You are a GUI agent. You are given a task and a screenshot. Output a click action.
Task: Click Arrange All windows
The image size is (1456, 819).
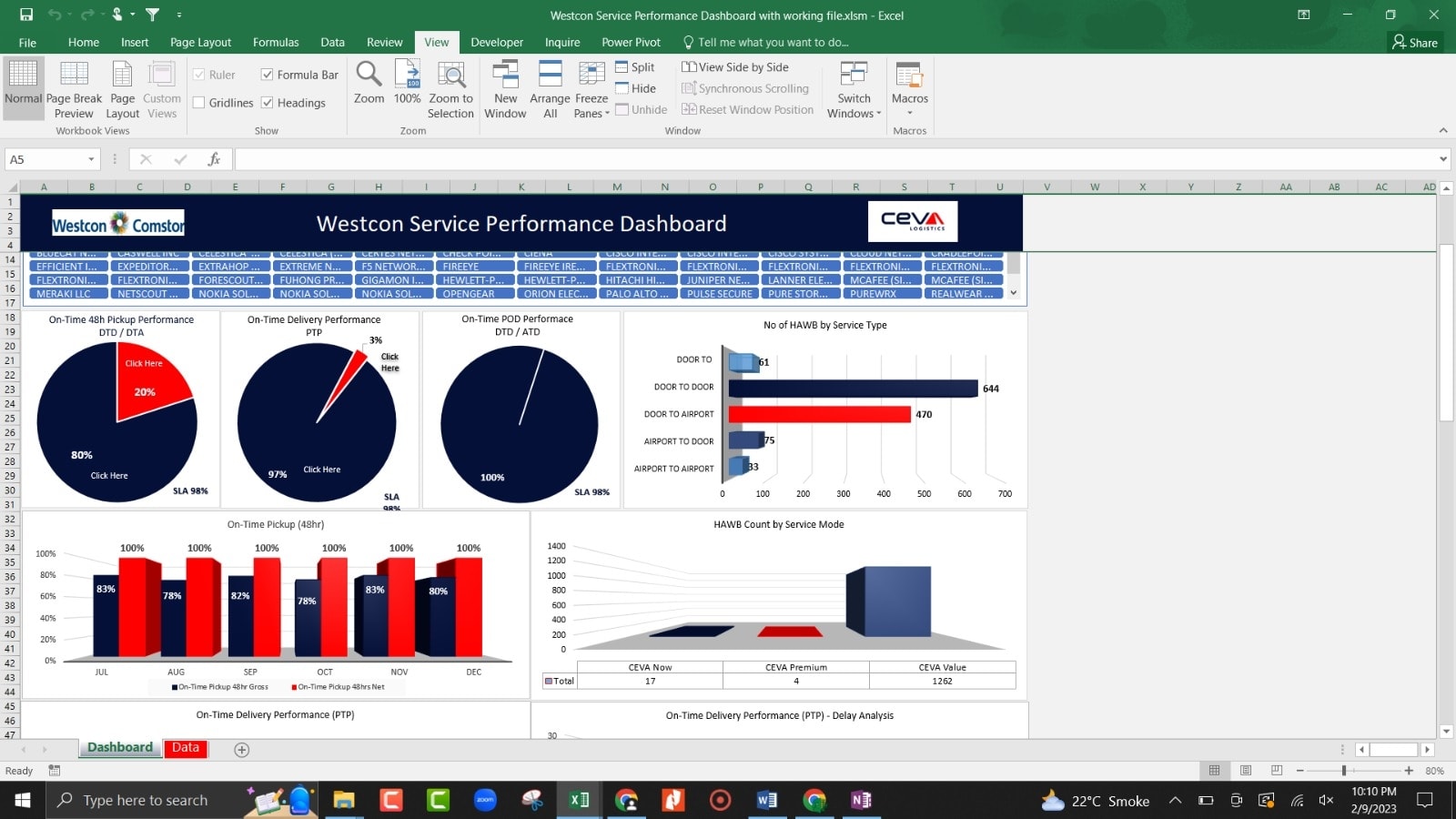550,88
